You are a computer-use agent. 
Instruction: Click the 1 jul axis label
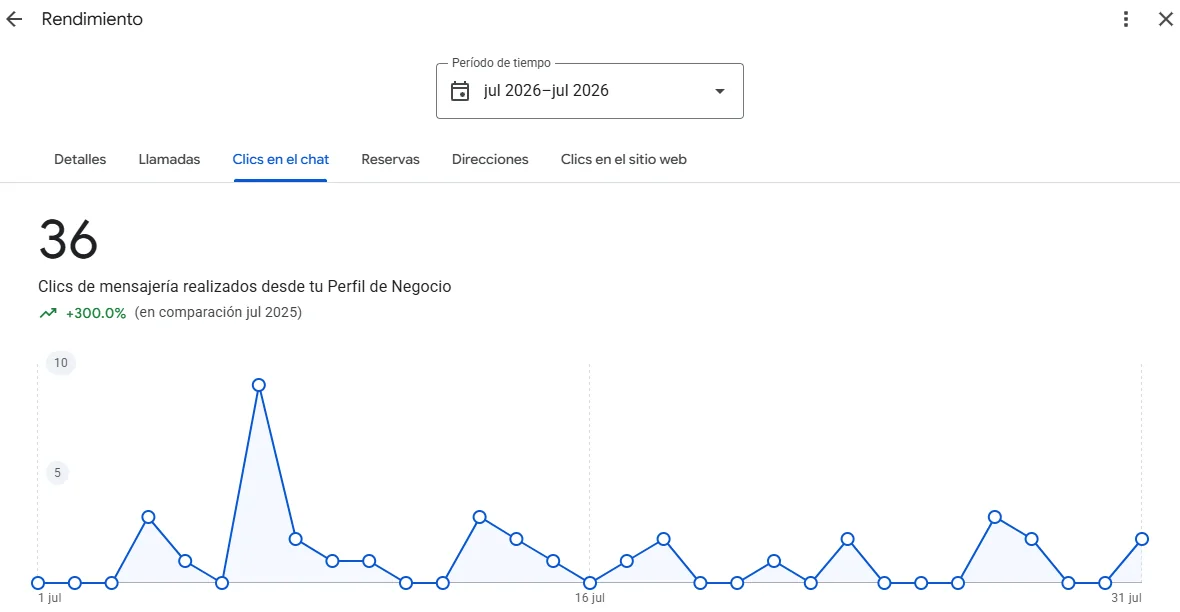coord(50,598)
